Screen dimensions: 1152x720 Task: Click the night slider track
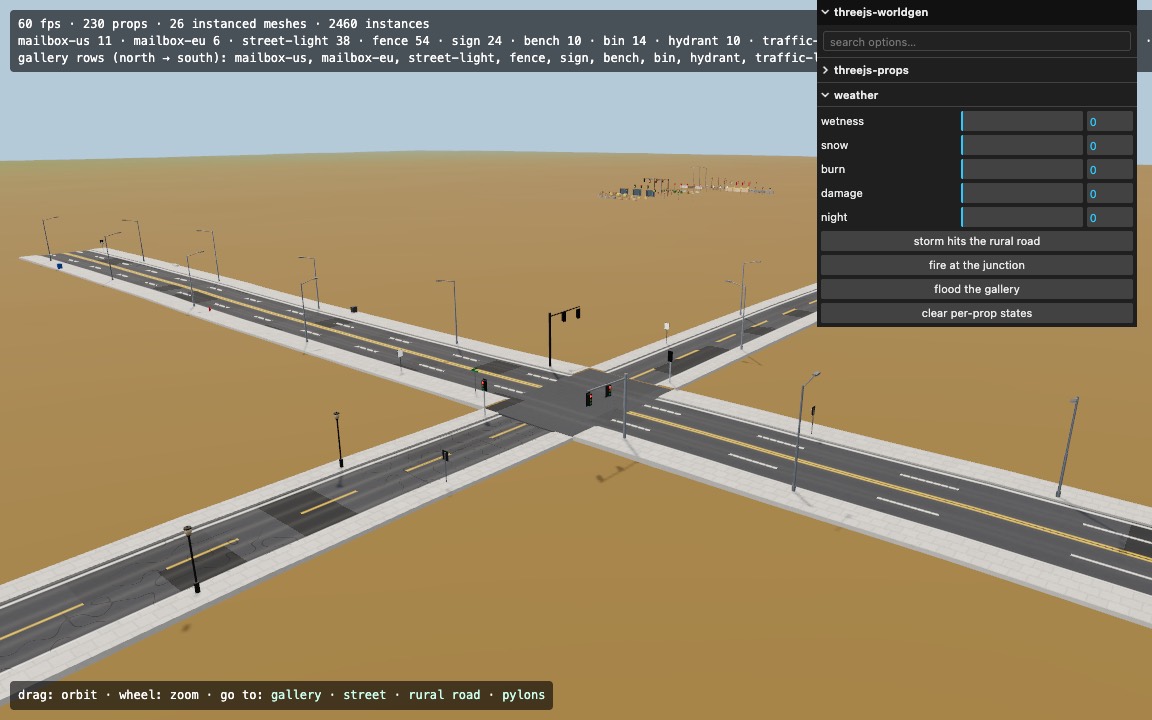click(x=1021, y=217)
